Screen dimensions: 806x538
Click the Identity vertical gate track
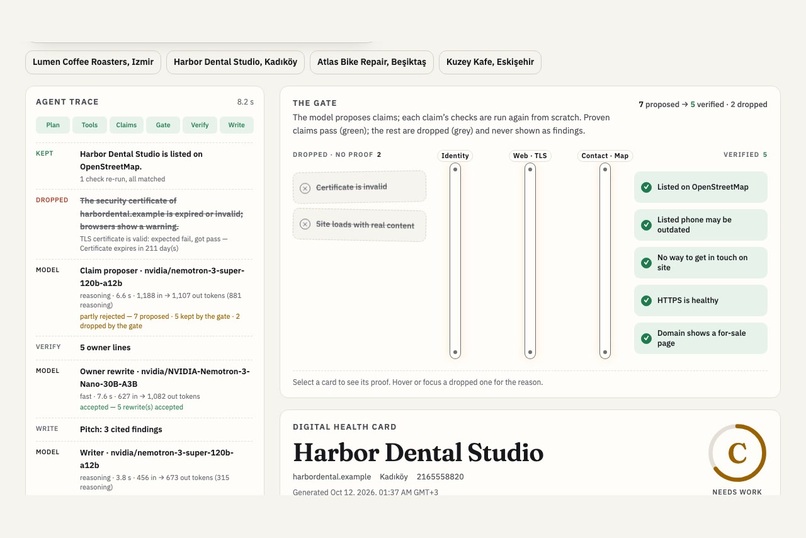[x=455, y=261]
